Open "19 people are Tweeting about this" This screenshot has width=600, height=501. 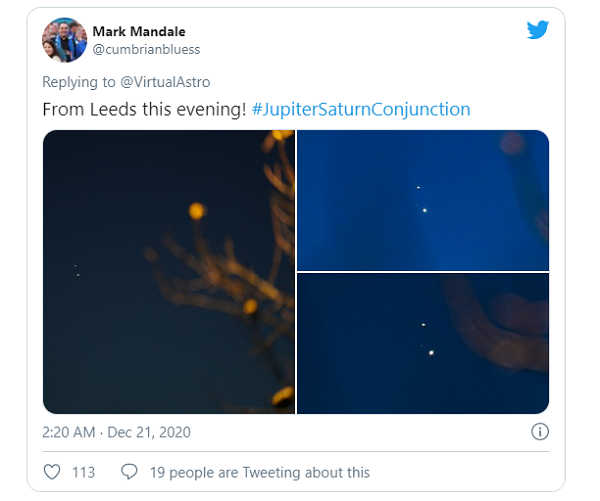pyautogui.click(x=259, y=472)
